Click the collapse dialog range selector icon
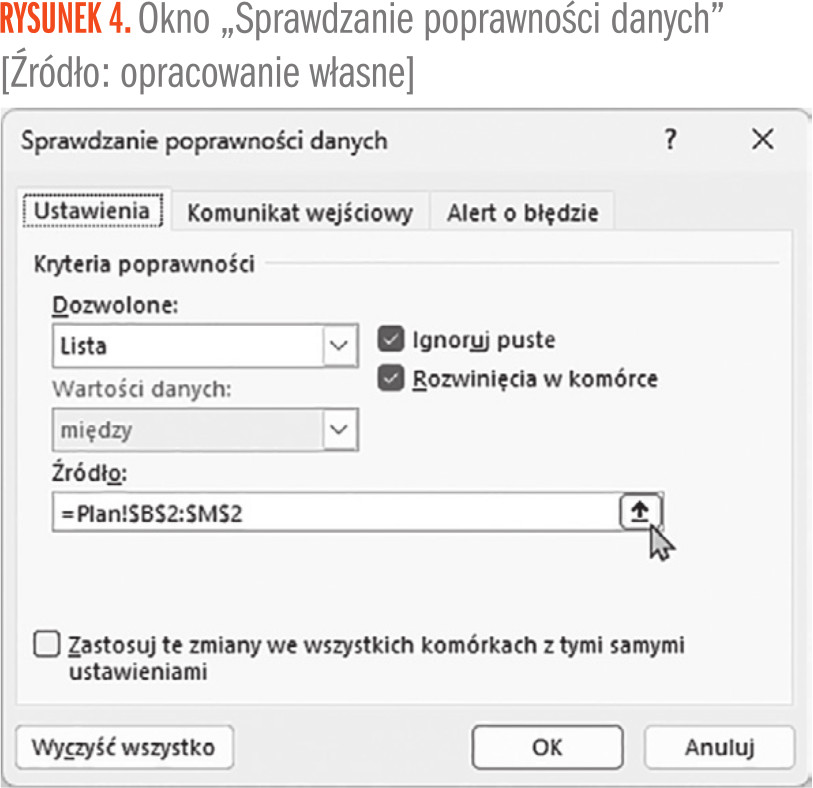 [641, 512]
